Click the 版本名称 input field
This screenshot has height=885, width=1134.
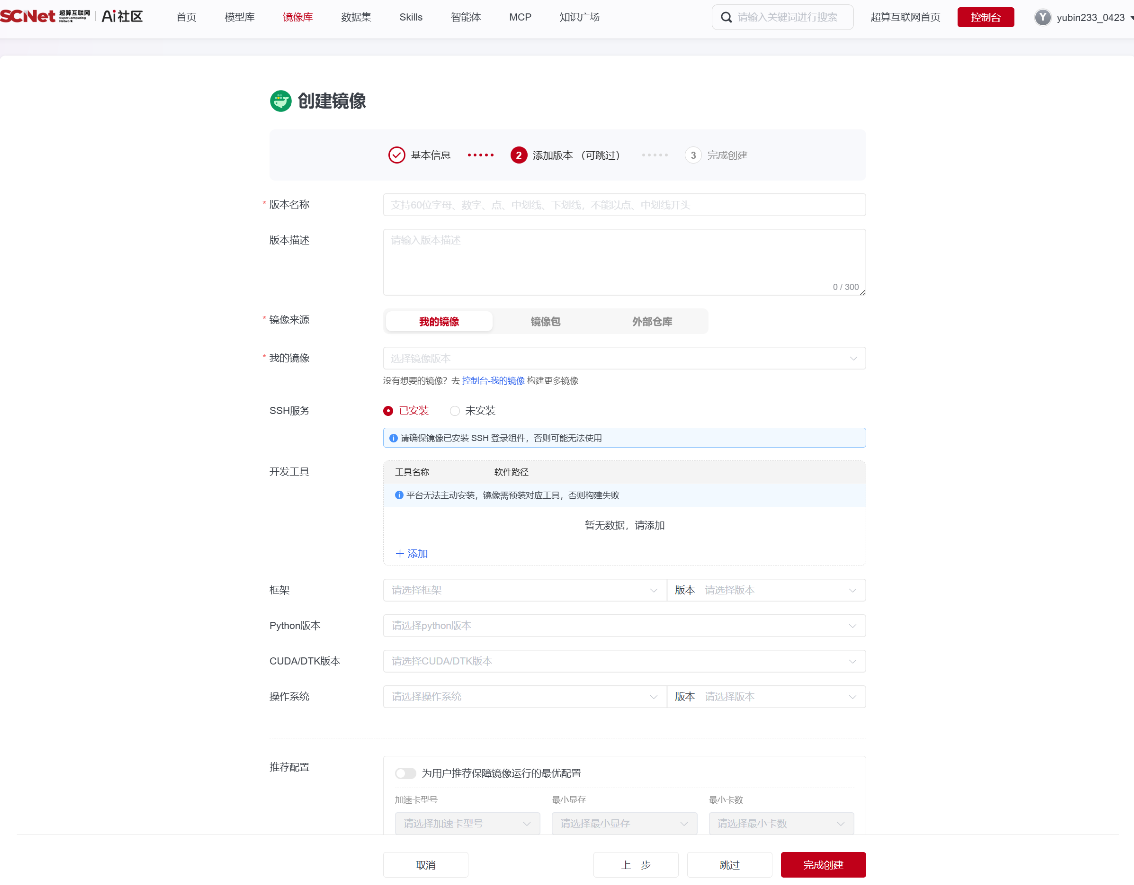[x=624, y=205]
